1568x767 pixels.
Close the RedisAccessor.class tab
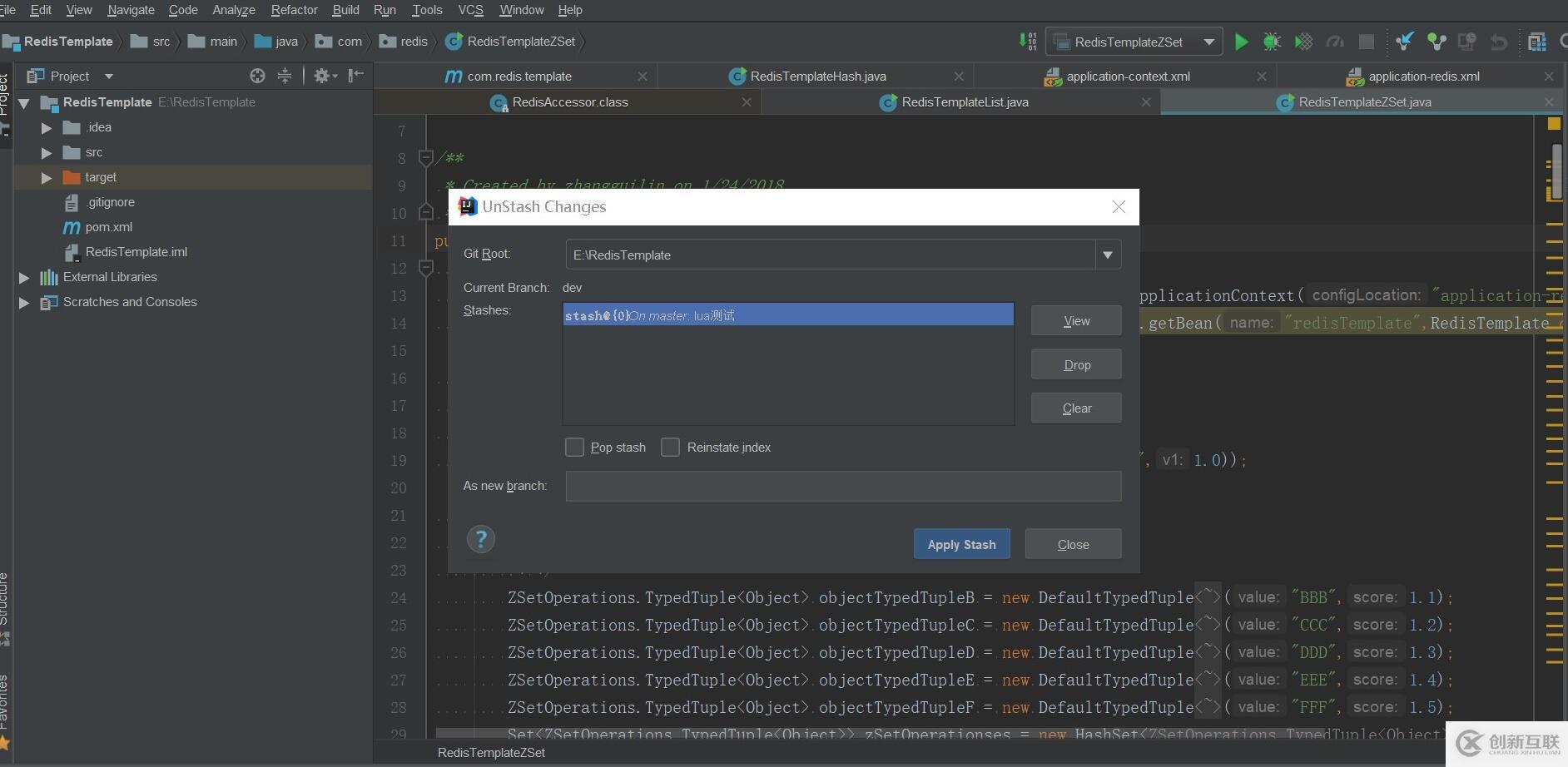click(747, 102)
